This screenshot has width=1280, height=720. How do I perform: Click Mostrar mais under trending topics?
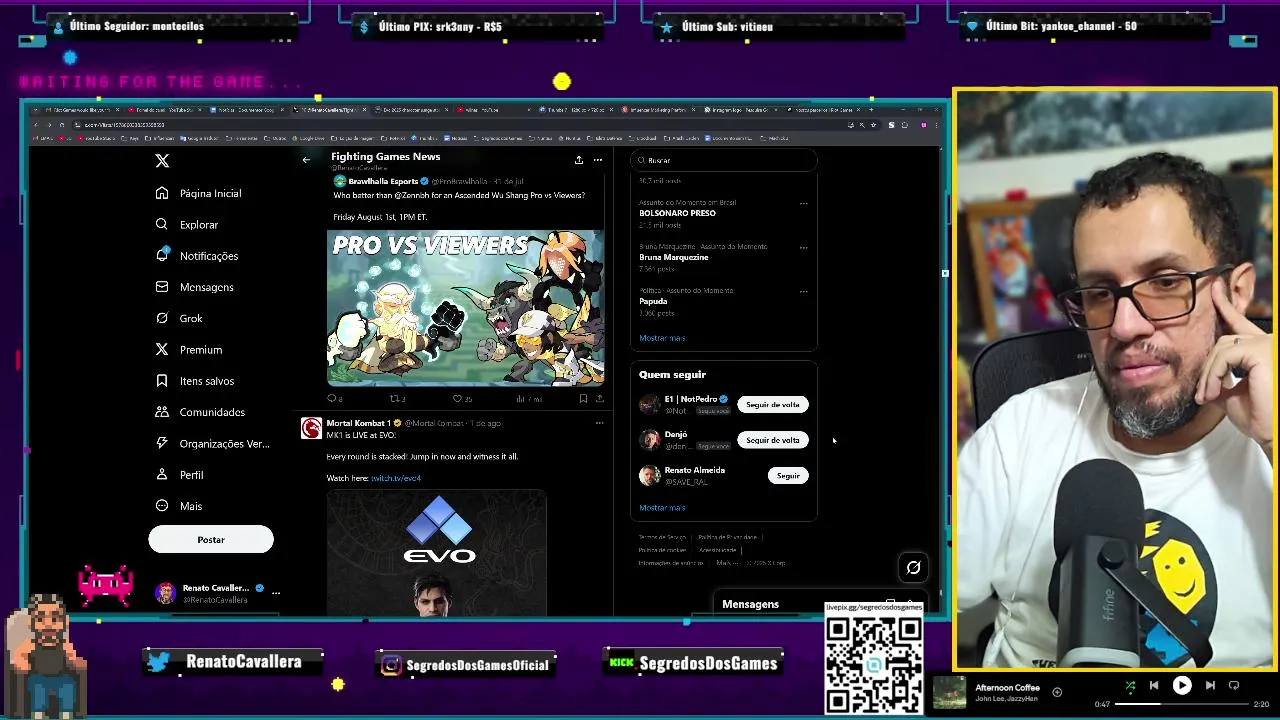coord(662,338)
